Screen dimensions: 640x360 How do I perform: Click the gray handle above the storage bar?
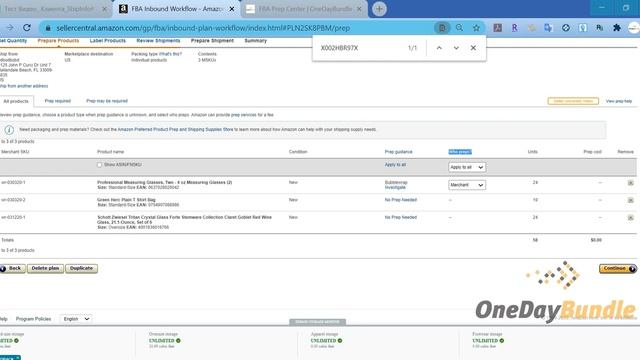click(318, 322)
